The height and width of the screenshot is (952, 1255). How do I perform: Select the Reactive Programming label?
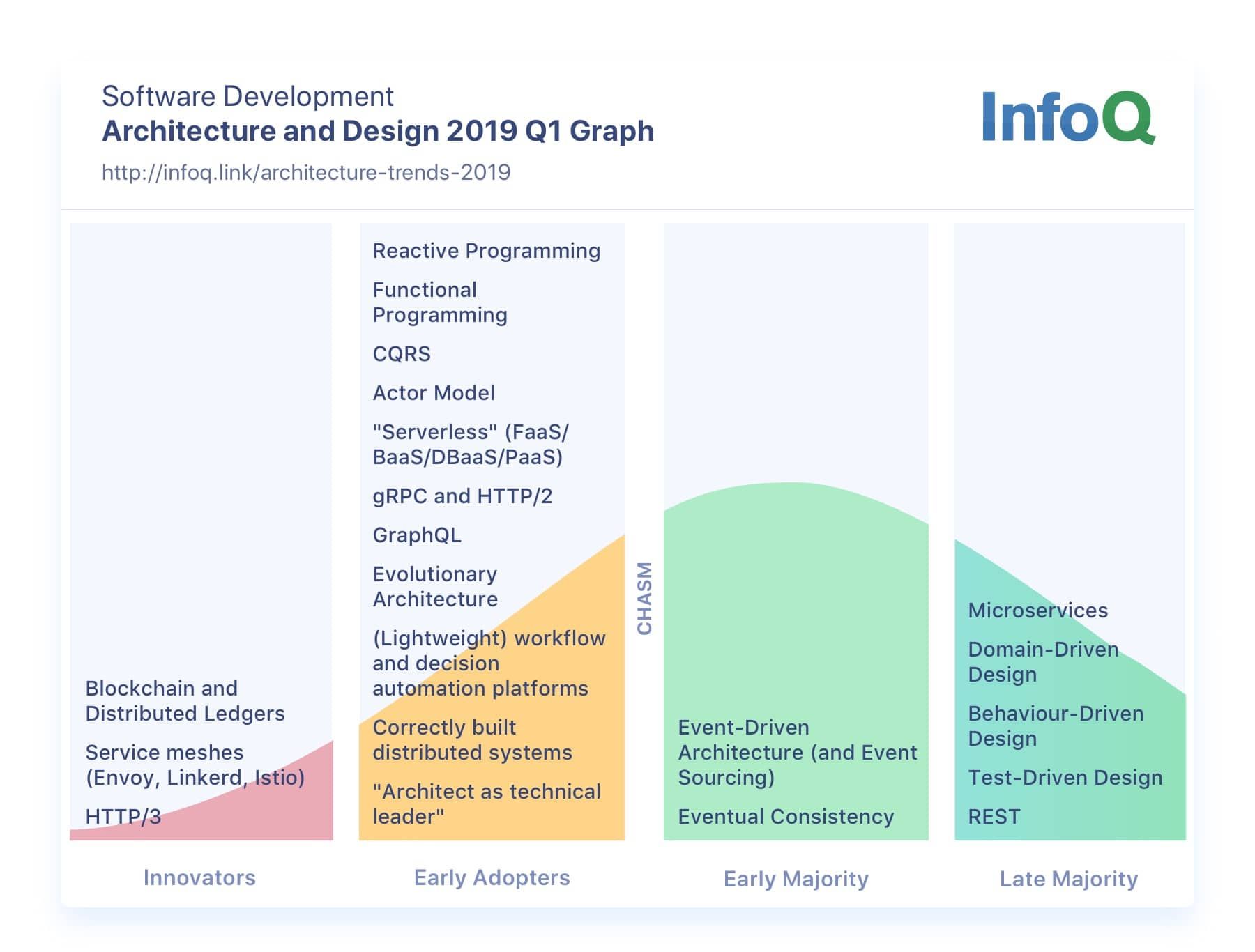point(486,250)
